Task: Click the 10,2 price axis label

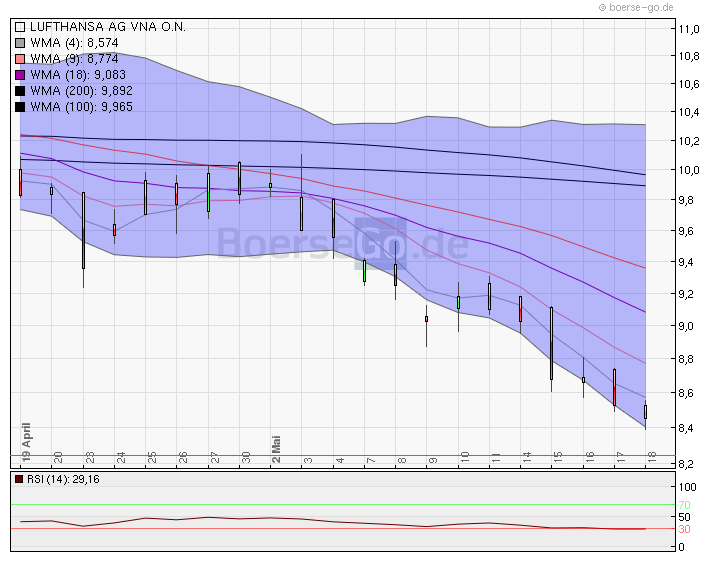Action: [689, 141]
